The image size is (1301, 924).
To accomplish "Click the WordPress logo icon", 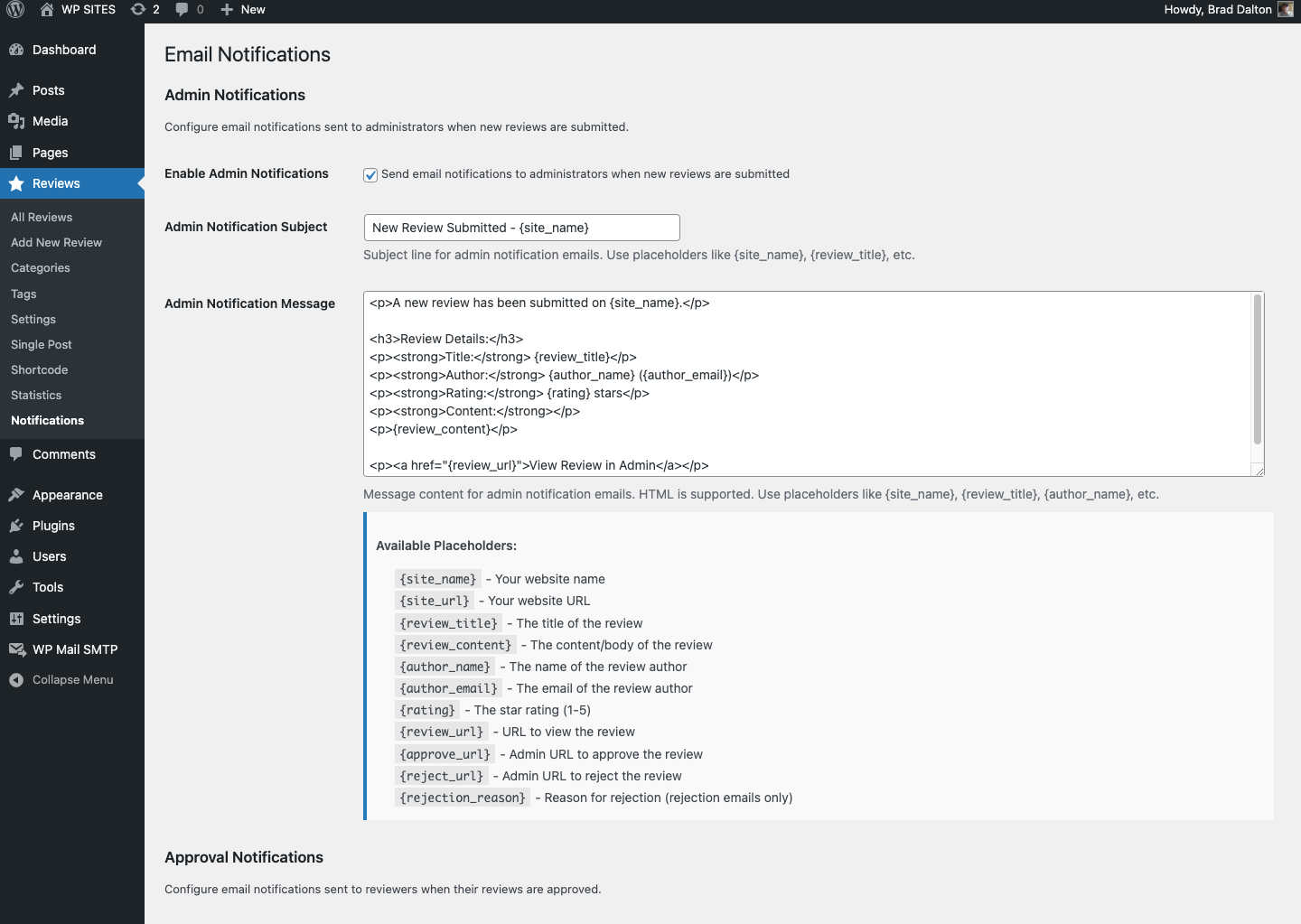I will point(15,10).
